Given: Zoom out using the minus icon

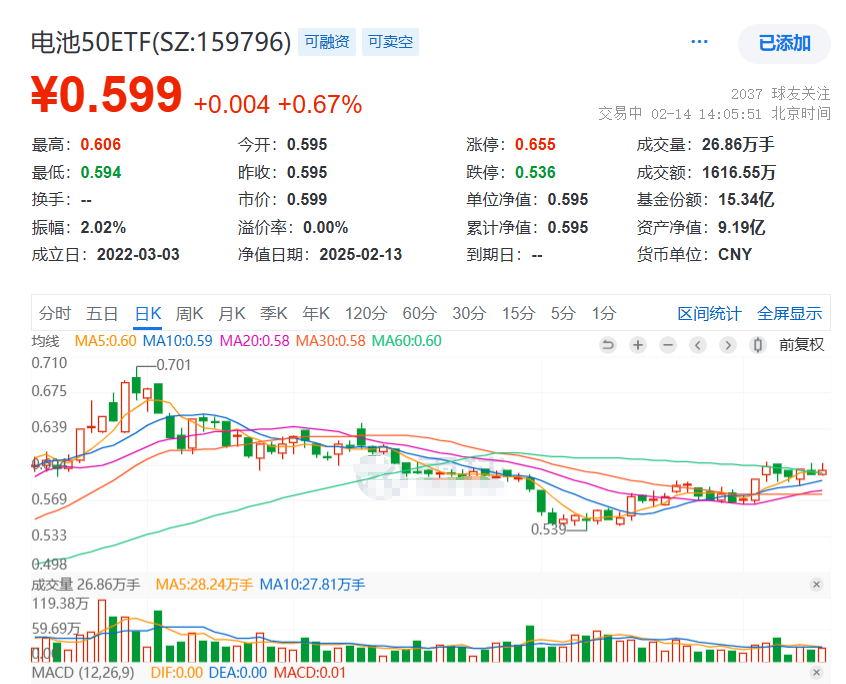Looking at the screenshot, I should click(667, 345).
